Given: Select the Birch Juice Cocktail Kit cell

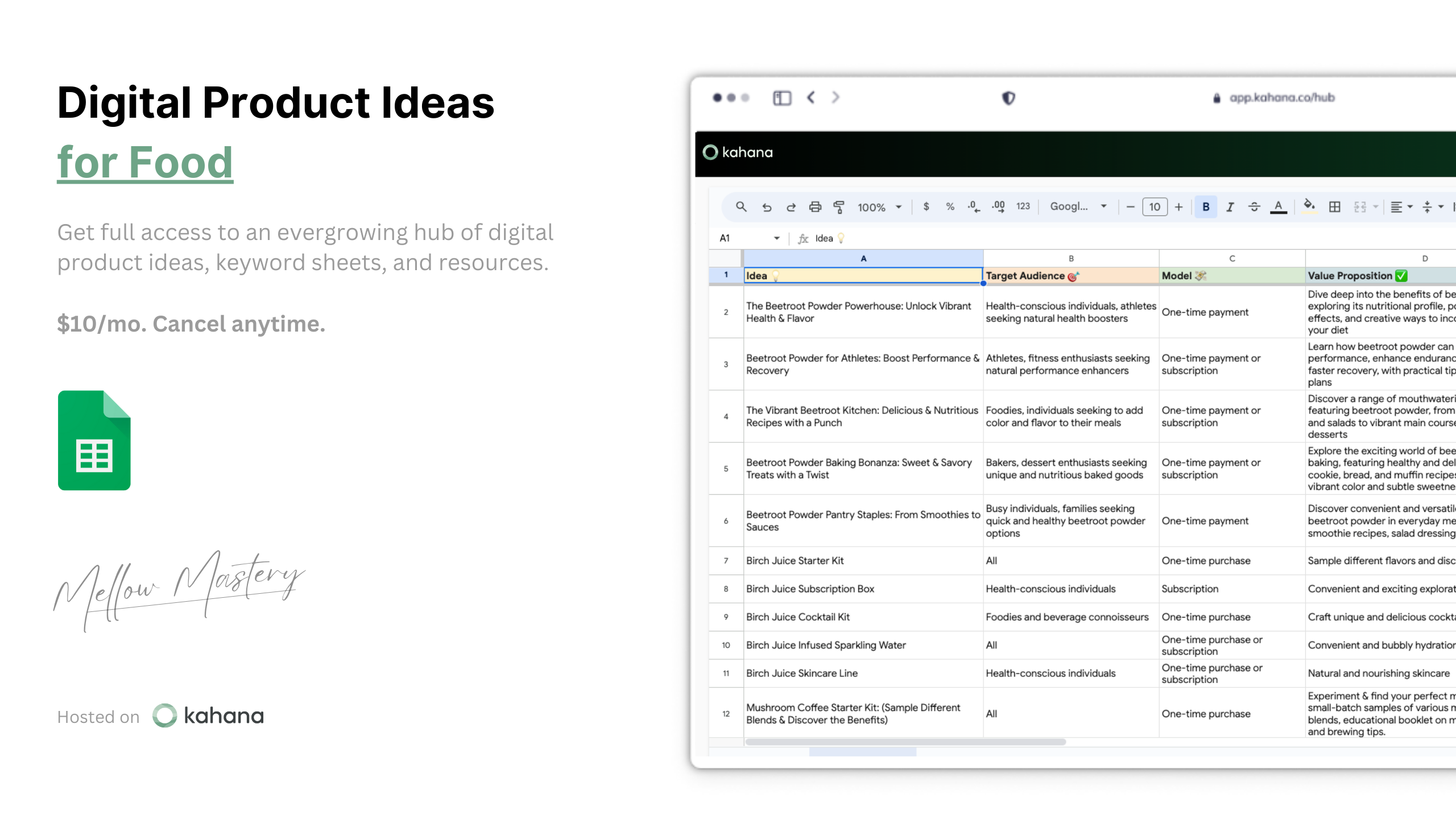Looking at the screenshot, I should [x=863, y=617].
